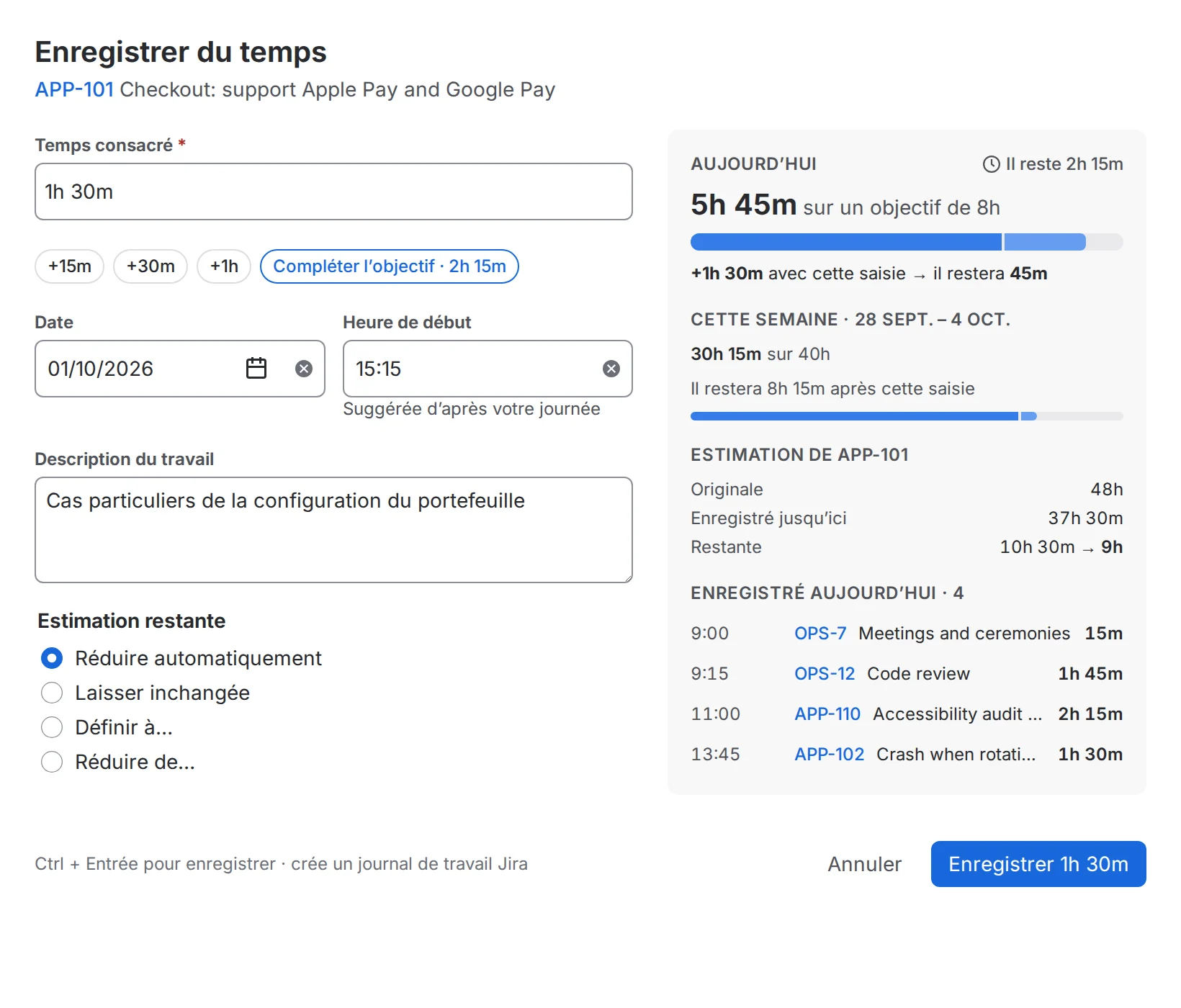Open the APP-102 issue link
This screenshot has height=1008, width=1181.
pyautogui.click(x=829, y=755)
